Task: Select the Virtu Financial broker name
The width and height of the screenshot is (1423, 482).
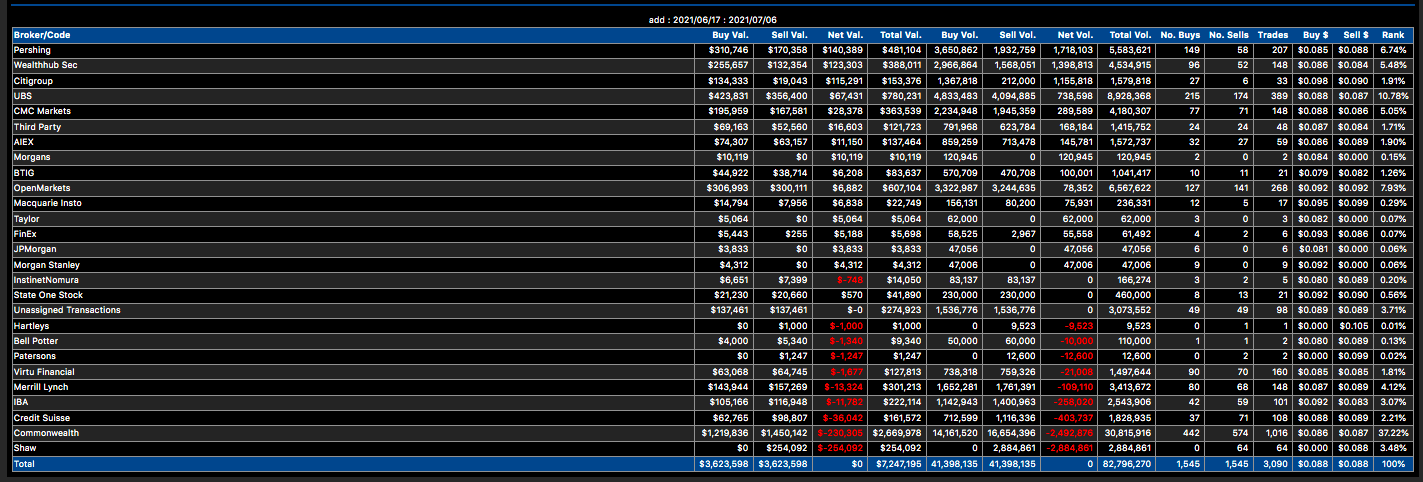Action: (45, 372)
